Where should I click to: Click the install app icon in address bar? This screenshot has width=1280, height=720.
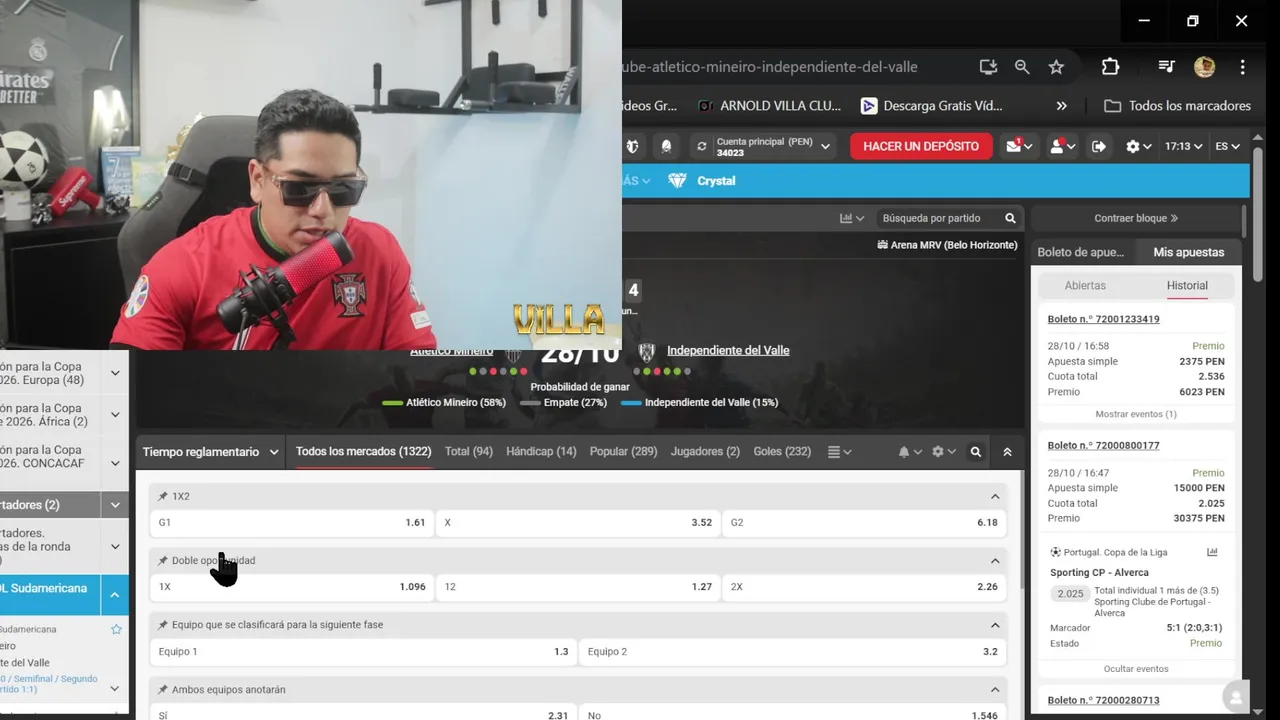[988, 67]
